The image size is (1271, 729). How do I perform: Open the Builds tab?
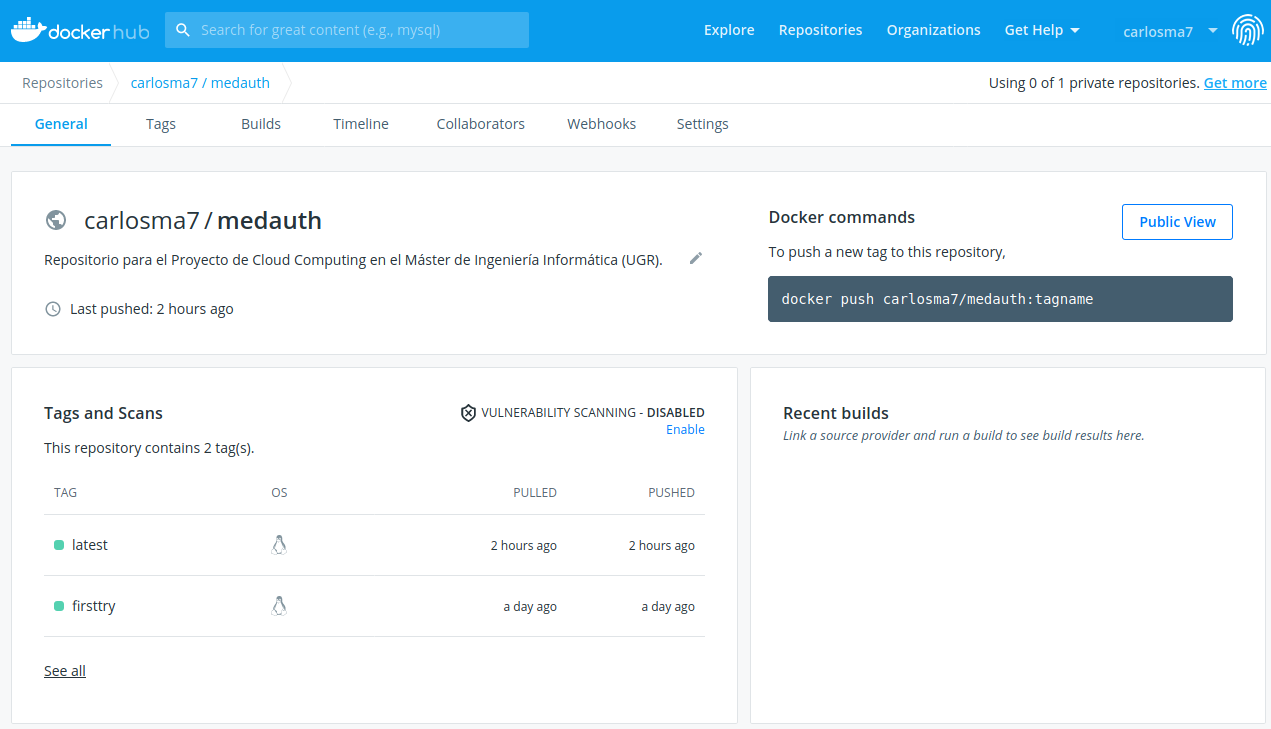(x=261, y=124)
